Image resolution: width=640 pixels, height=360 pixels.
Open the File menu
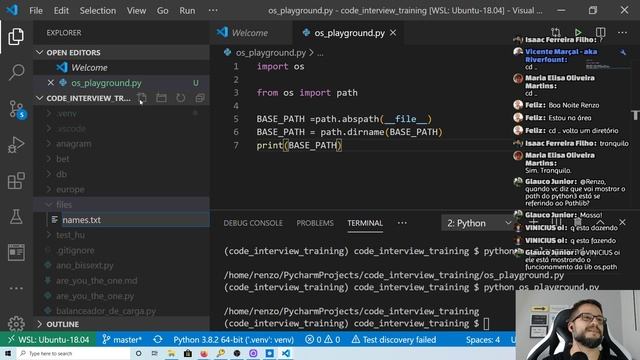pos(36,11)
